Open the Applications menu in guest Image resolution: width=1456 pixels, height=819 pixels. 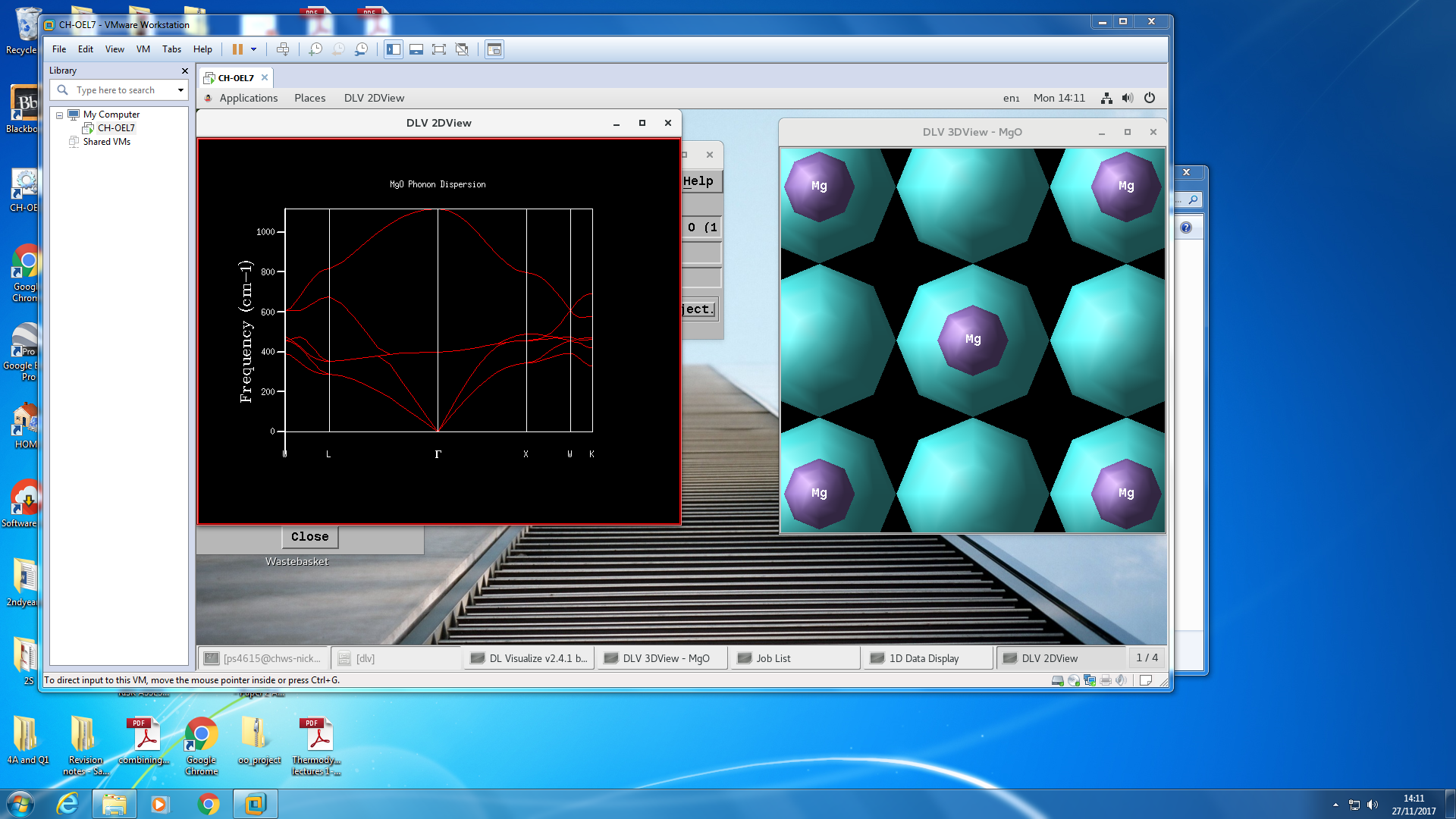(248, 98)
